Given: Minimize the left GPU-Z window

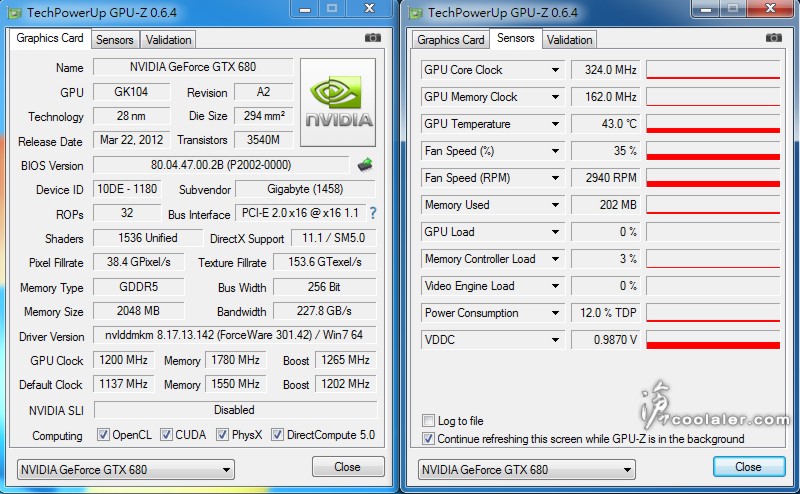Looking at the screenshot, I should (305, 9).
